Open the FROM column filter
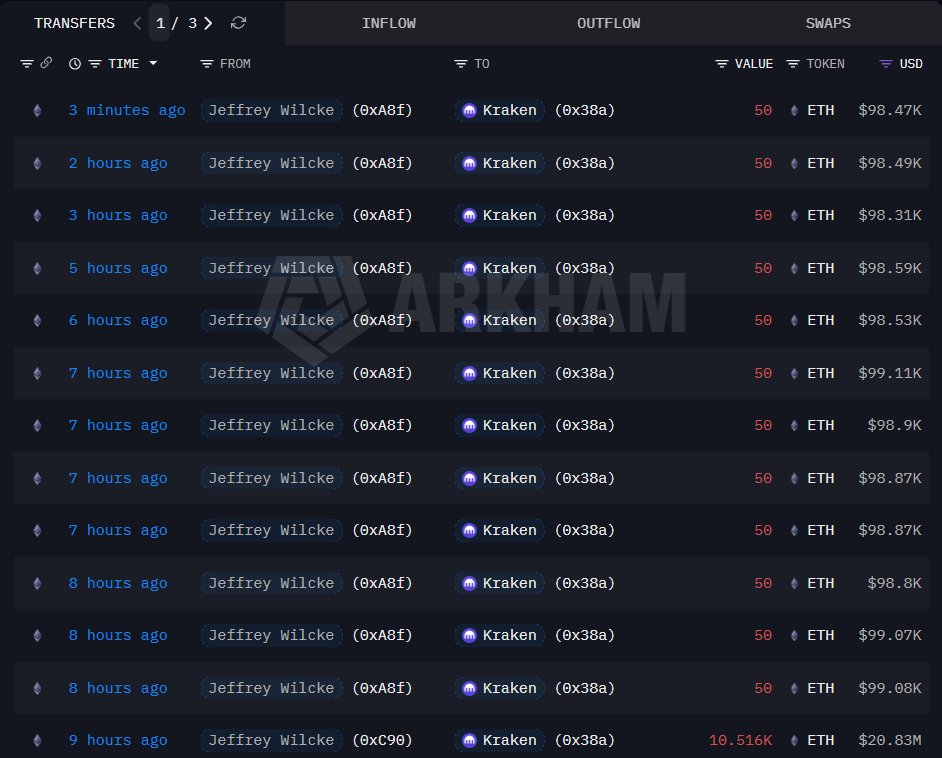942x758 pixels. click(207, 64)
